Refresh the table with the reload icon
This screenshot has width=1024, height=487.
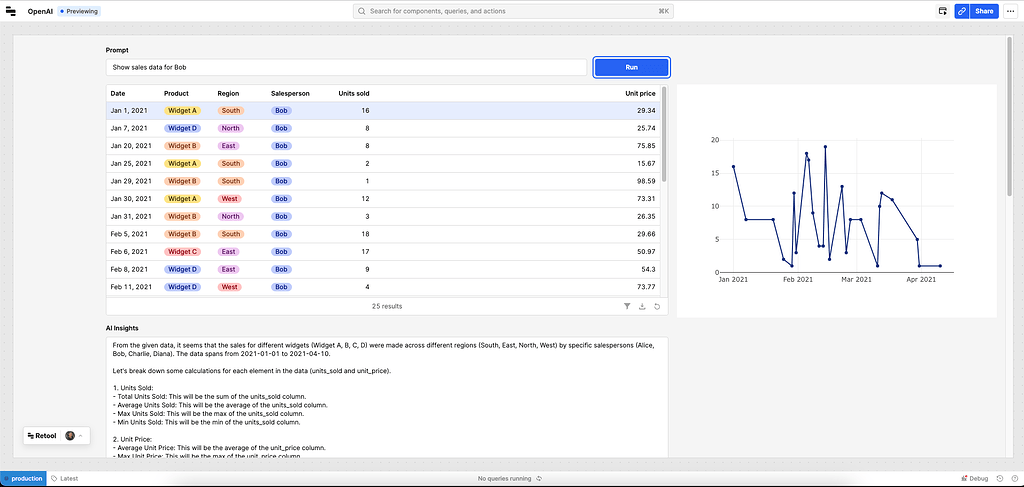(x=657, y=306)
